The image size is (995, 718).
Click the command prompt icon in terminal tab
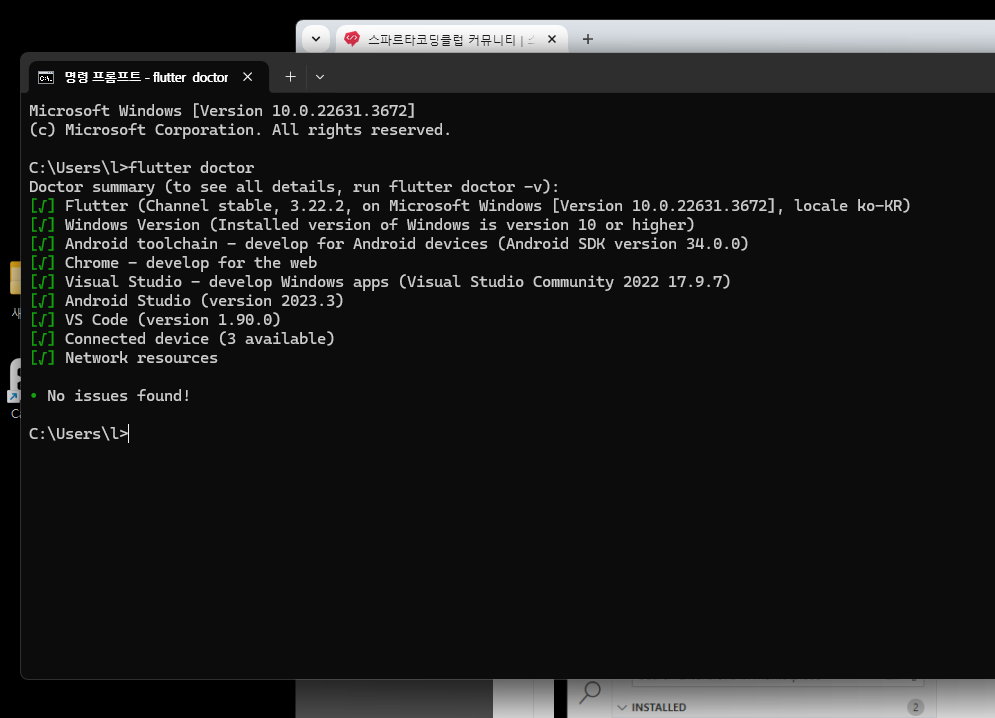click(46, 77)
